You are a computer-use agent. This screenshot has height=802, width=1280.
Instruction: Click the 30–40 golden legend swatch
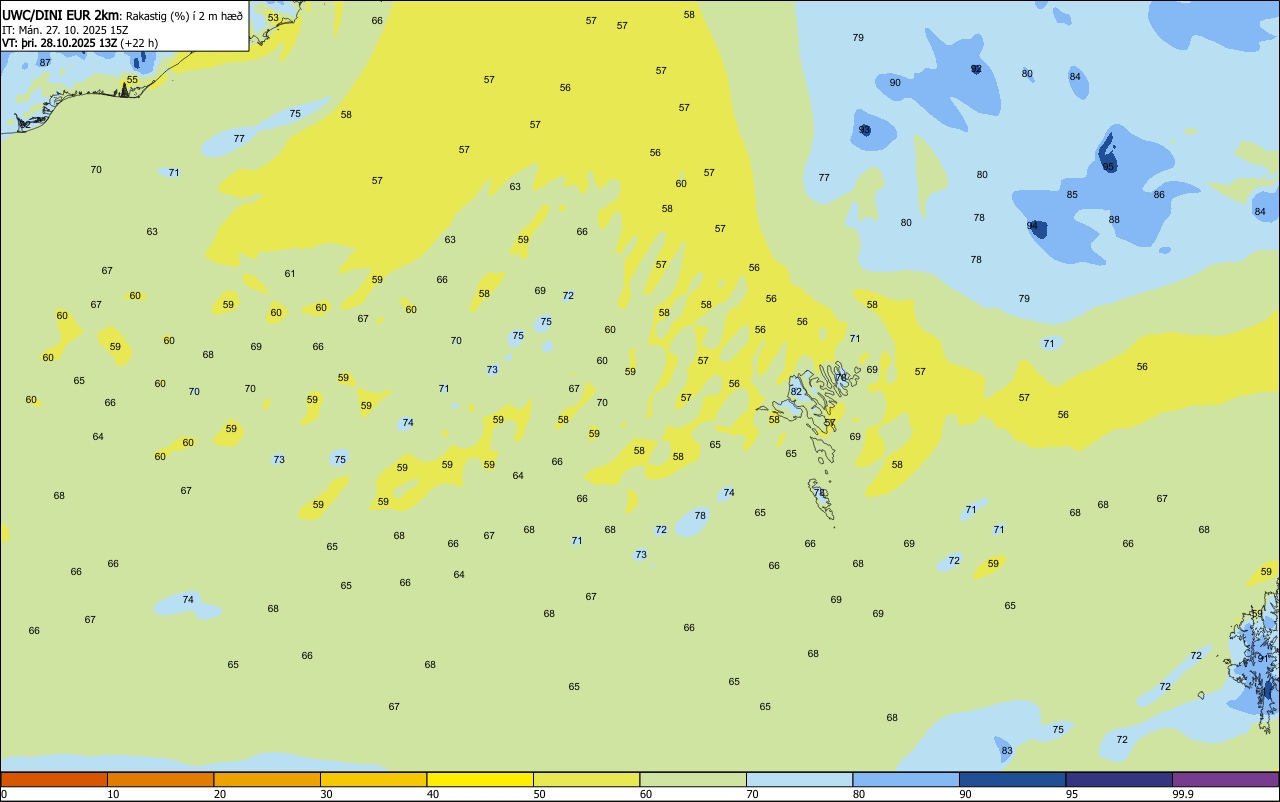tap(373, 779)
